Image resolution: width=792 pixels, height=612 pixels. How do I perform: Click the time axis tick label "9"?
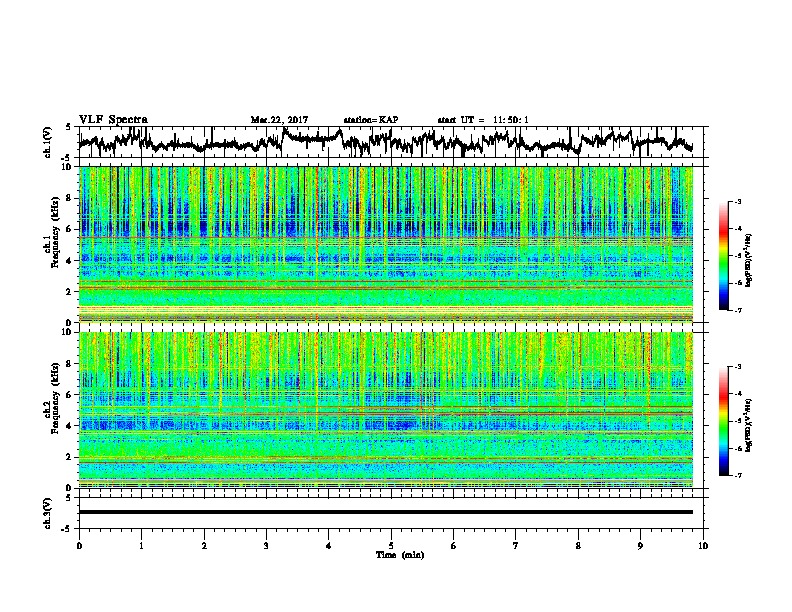tap(640, 546)
